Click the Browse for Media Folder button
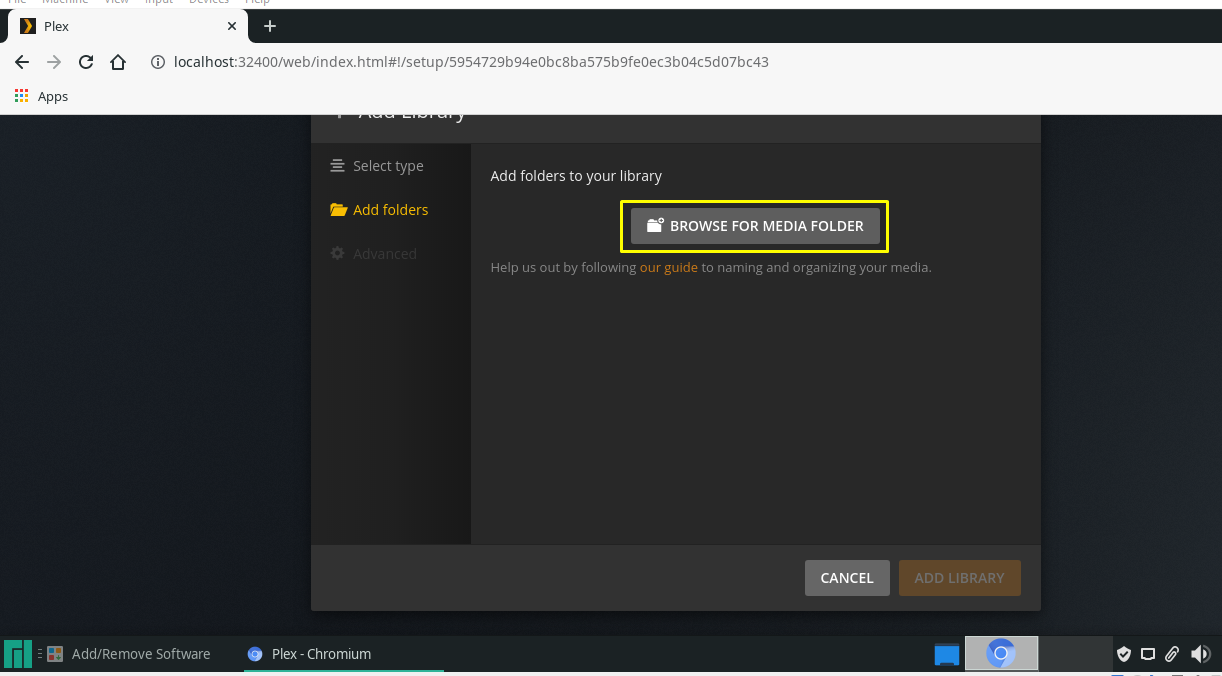 point(755,226)
